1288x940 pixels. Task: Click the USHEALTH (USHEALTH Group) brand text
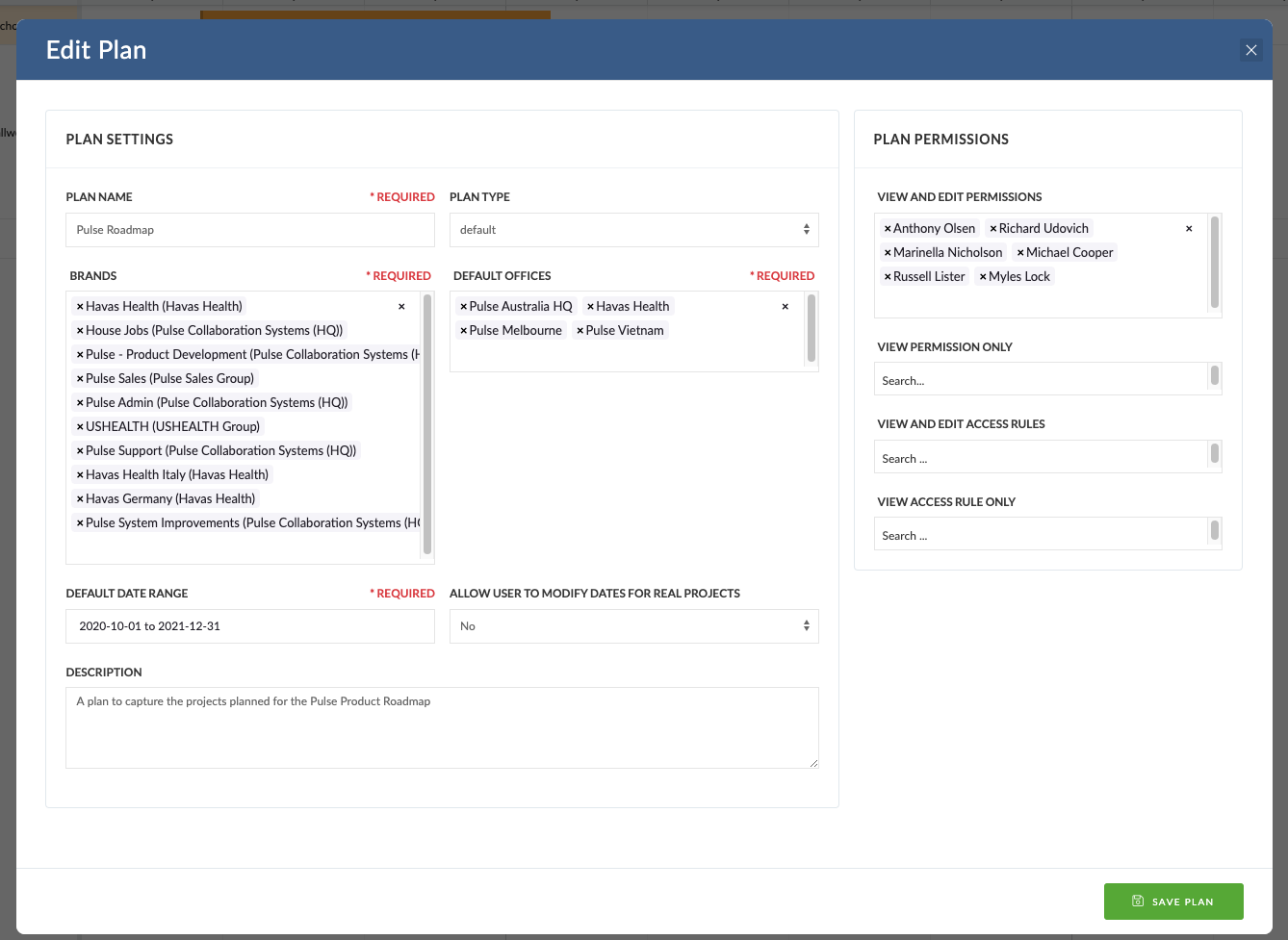tap(172, 427)
